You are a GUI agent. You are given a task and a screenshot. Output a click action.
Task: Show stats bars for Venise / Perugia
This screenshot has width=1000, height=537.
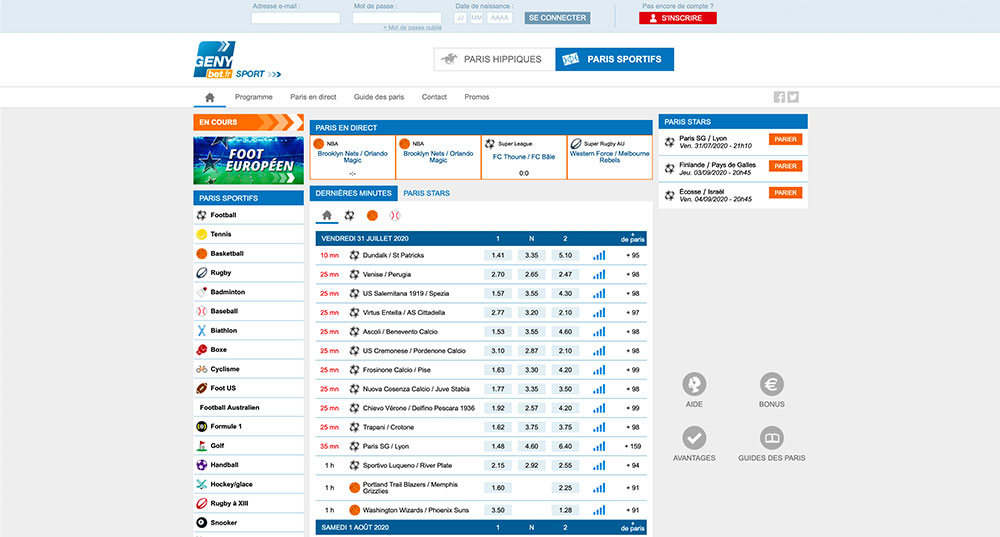[599, 274]
